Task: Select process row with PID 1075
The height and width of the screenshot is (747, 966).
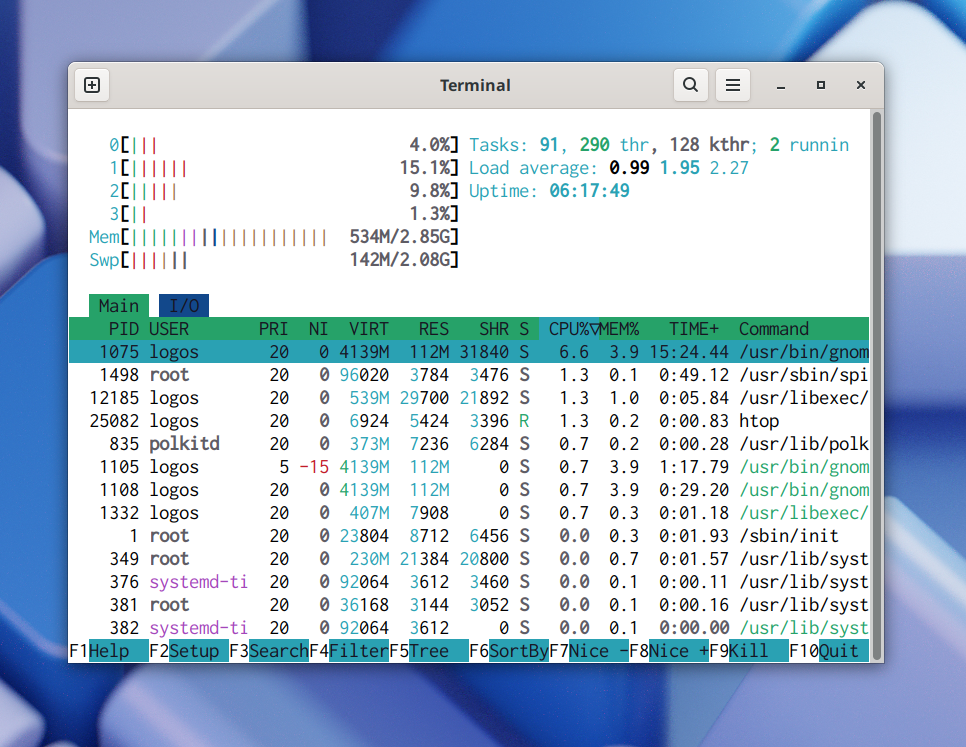Action: click(469, 352)
